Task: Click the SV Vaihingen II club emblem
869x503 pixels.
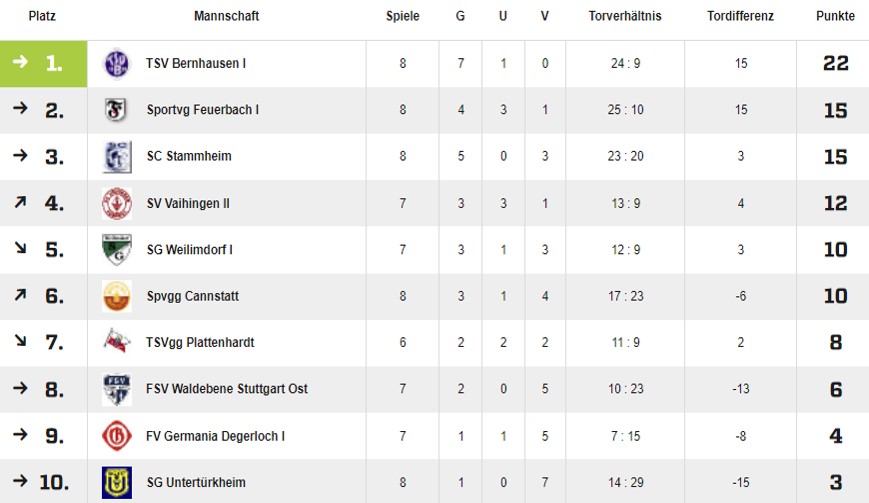Action: pos(117,203)
